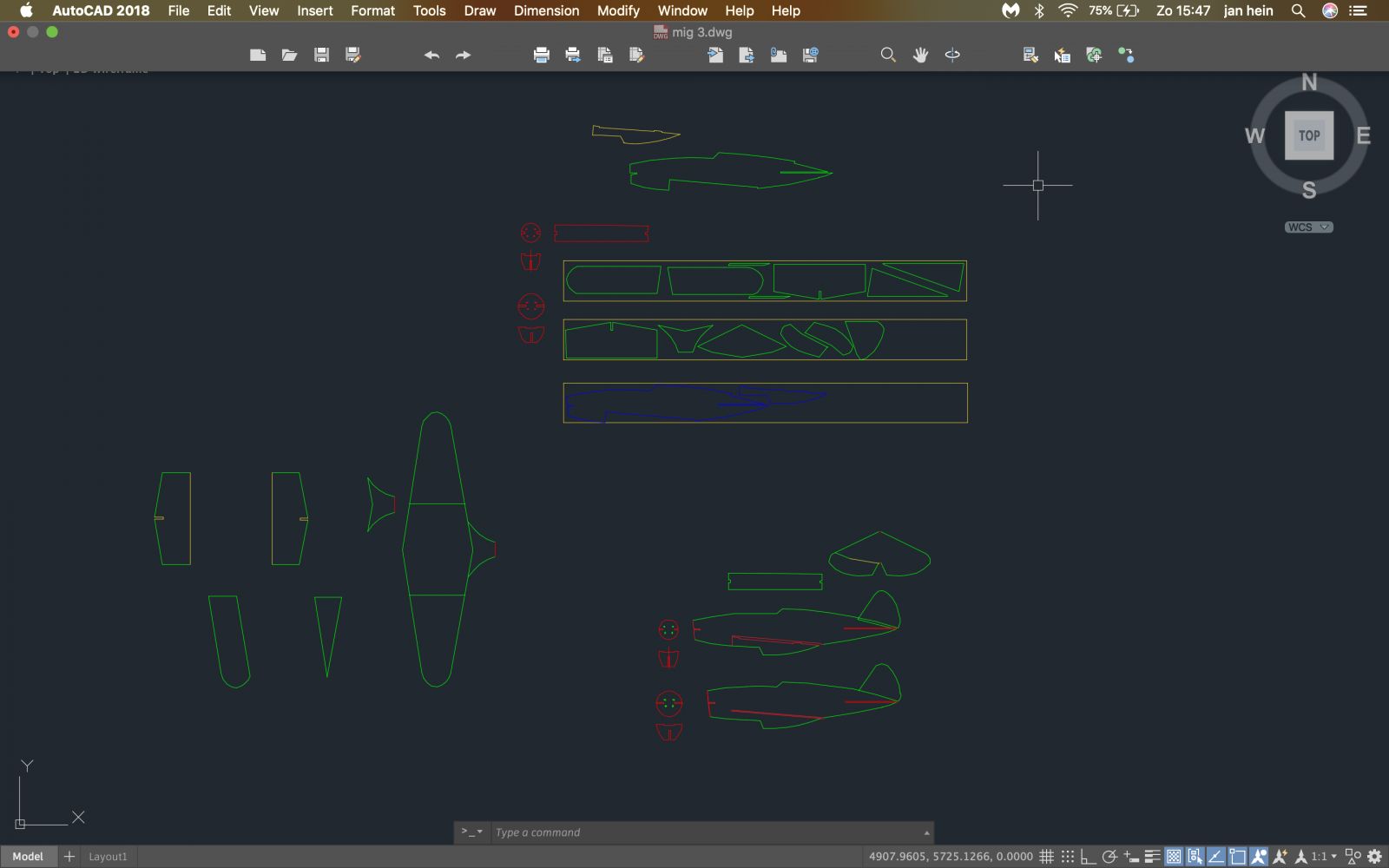Toggle selection cycling in status bar
The image size is (1389, 868).
coord(1195,857)
